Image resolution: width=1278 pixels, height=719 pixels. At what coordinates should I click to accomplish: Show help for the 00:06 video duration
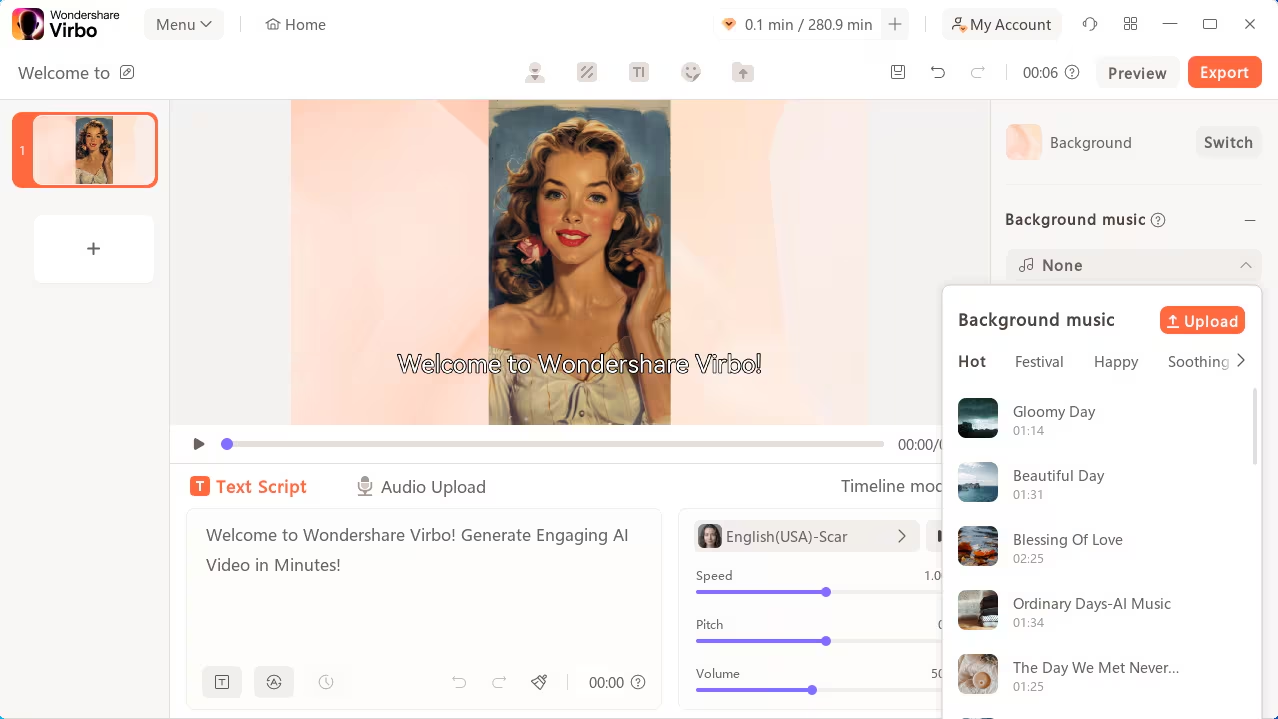[x=1072, y=72]
